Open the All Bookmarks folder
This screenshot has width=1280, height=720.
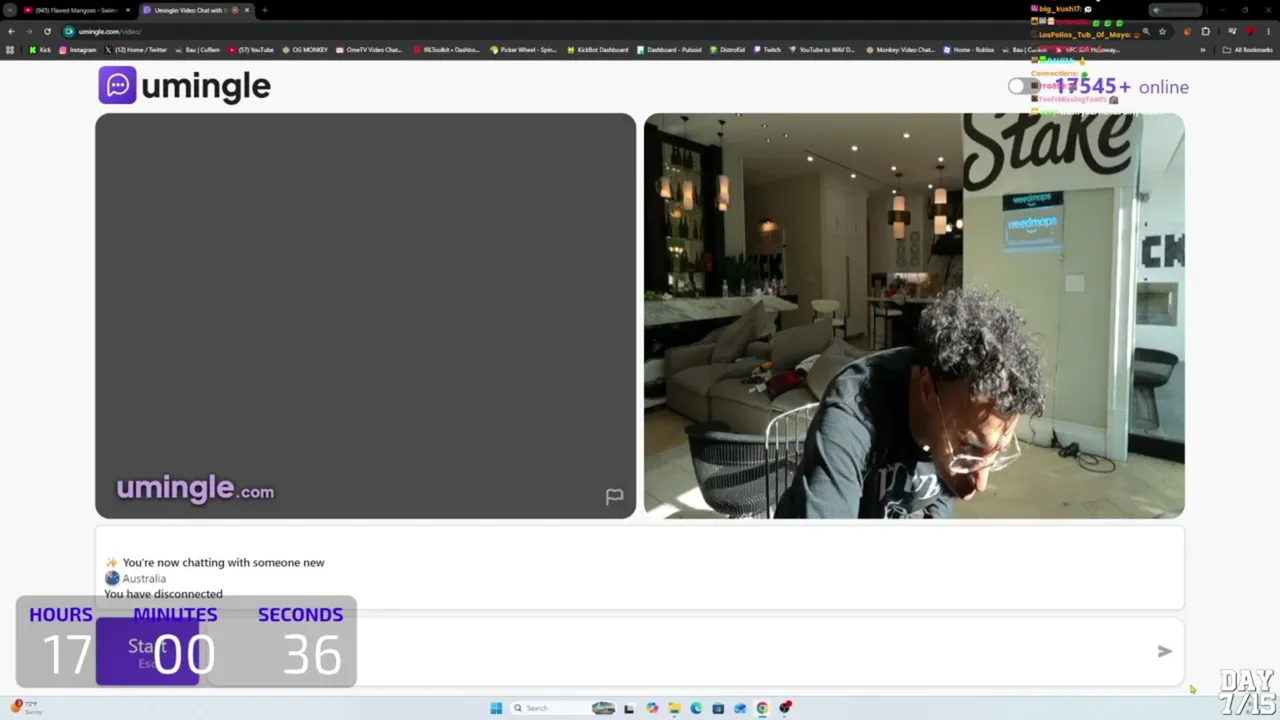click(1247, 50)
